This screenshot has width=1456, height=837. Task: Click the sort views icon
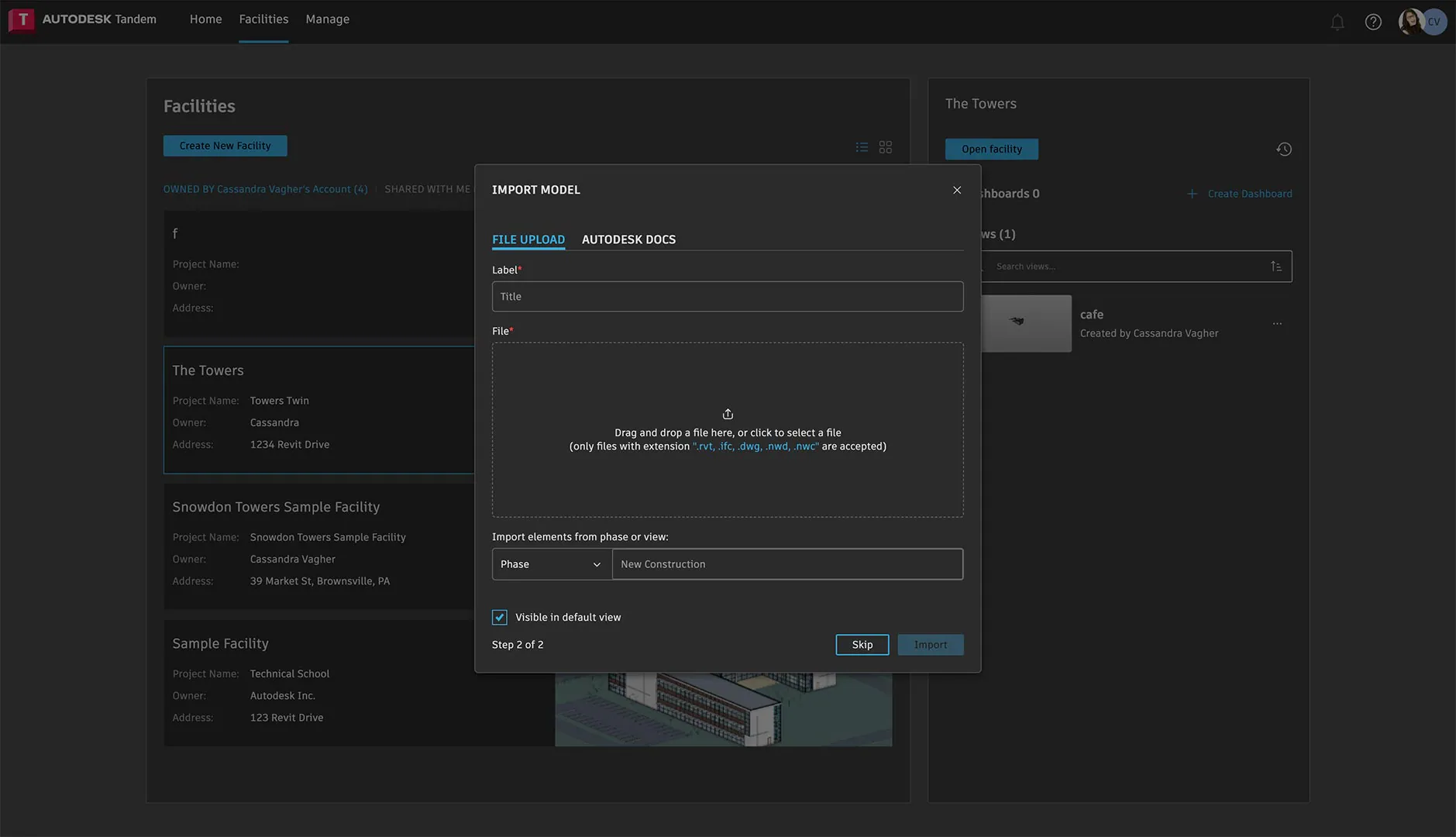click(x=1275, y=267)
